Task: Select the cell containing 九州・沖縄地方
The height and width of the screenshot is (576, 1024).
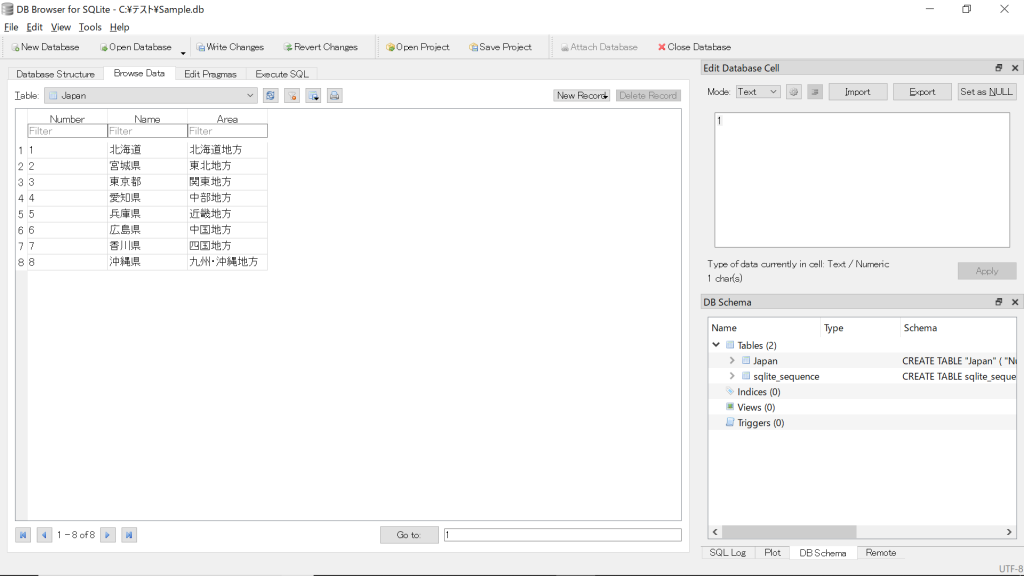Action: point(227,261)
